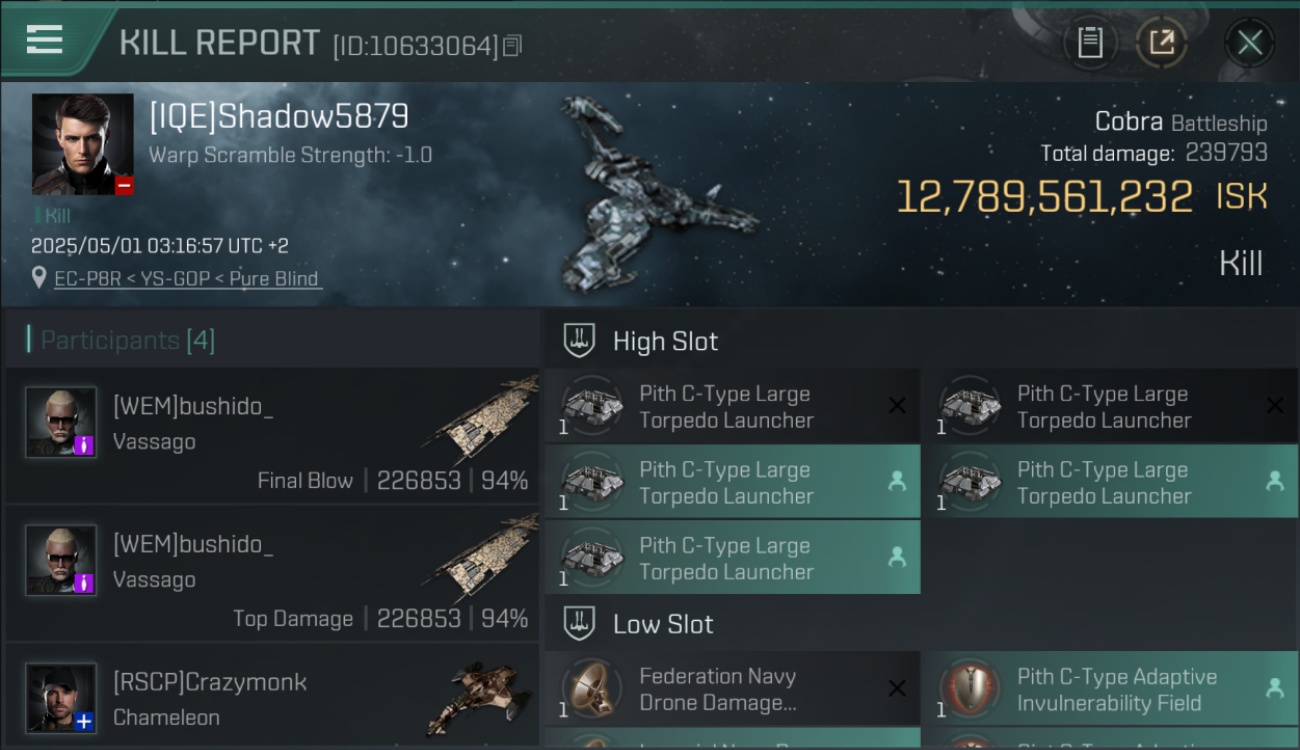Open Shadow5879's character portrait
Screen dimensions: 1300x750
(83, 144)
